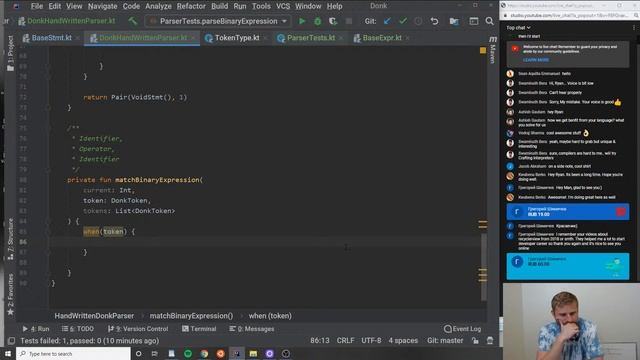Viewport: 640px width, 360px height.
Task: Open the Terminal tool window
Action: pos(199,329)
